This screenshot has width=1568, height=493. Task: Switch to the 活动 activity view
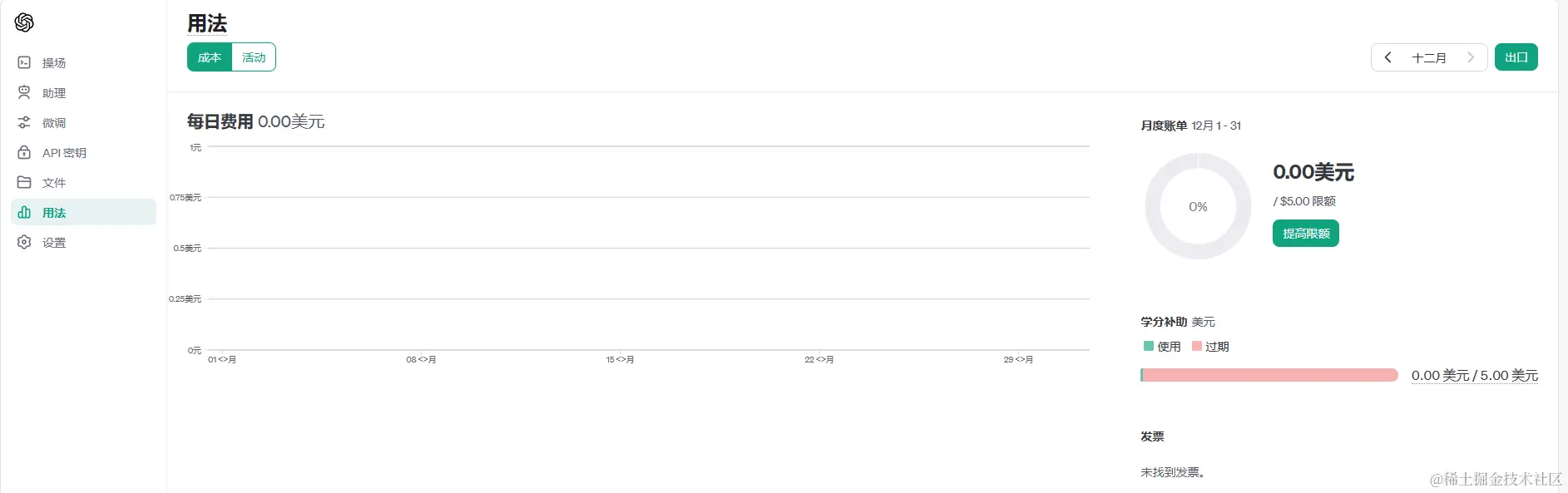point(254,57)
